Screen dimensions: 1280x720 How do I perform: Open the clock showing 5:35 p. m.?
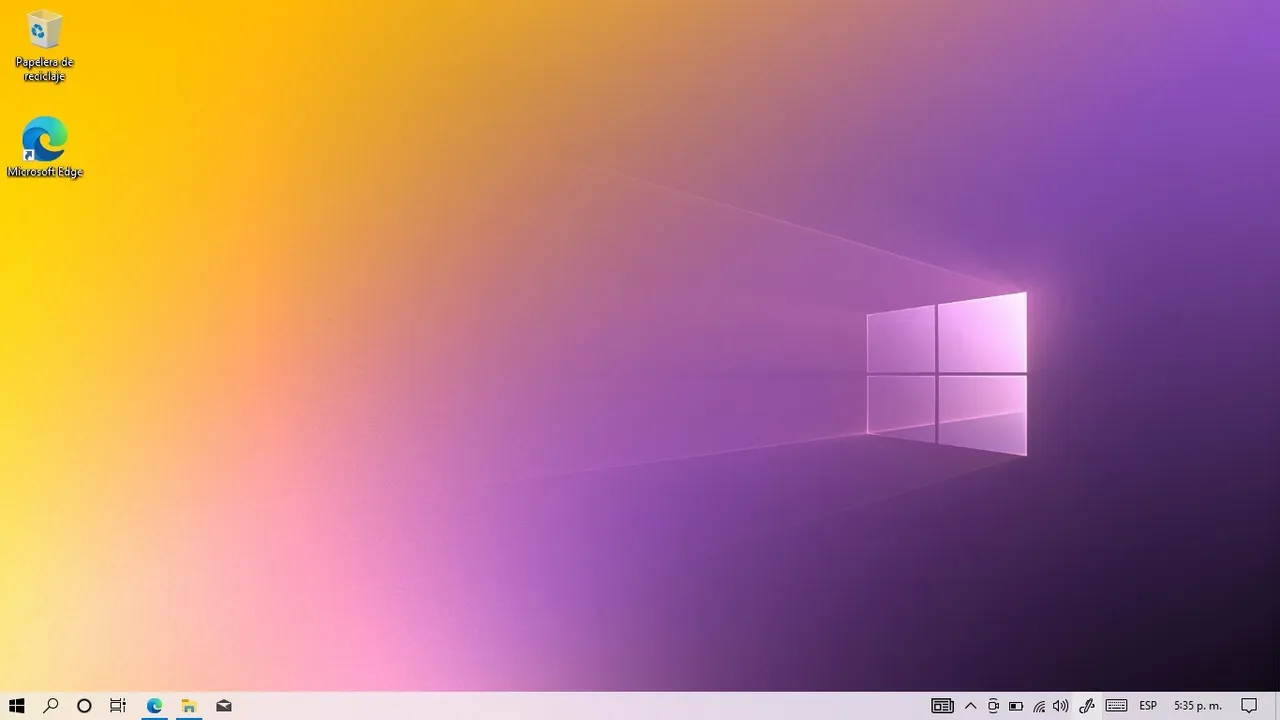pyautogui.click(x=1198, y=706)
